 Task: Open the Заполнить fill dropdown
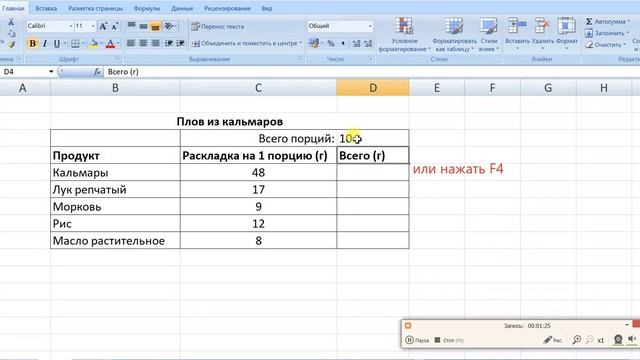pyautogui.click(x=608, y=33)
